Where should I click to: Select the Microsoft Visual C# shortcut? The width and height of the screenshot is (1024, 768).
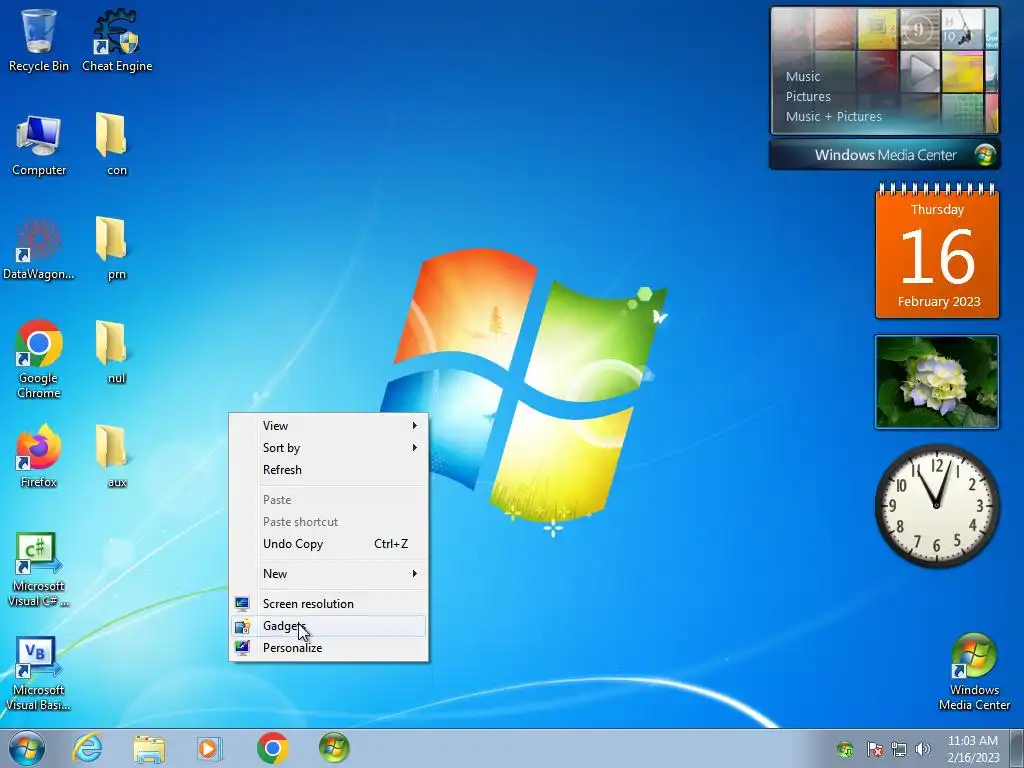tap(39, 569)
